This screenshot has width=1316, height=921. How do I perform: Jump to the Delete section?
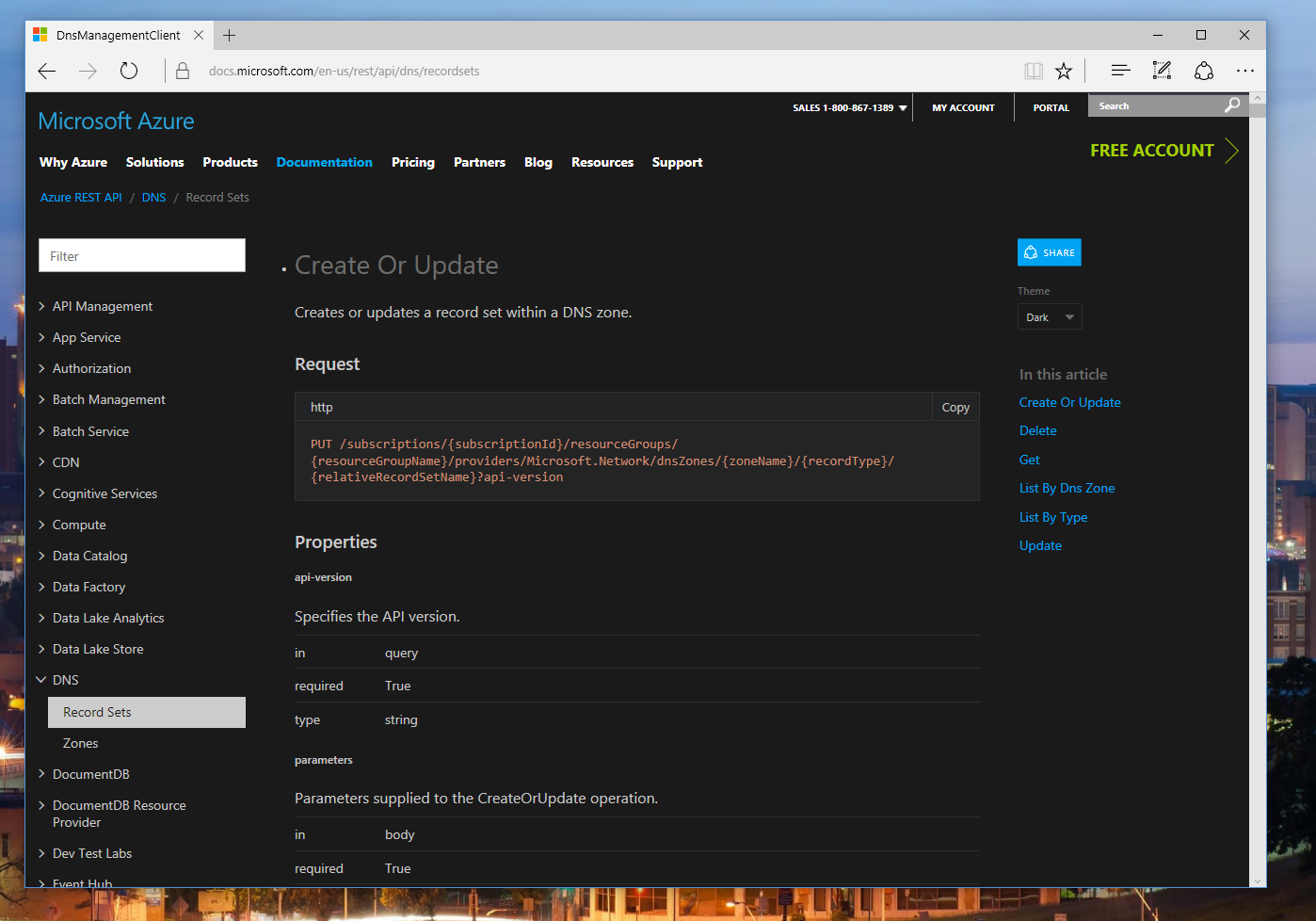tap(1038, 430)
